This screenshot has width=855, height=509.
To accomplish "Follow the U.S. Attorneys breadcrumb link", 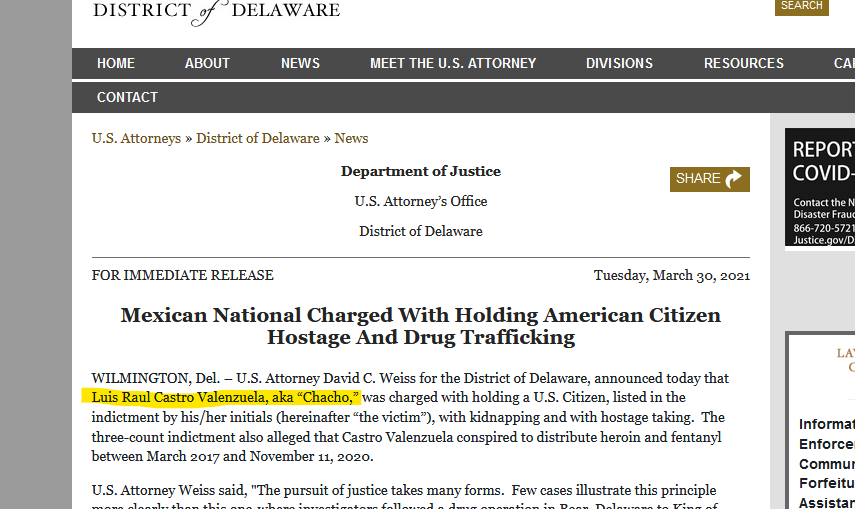I will 136,139.
